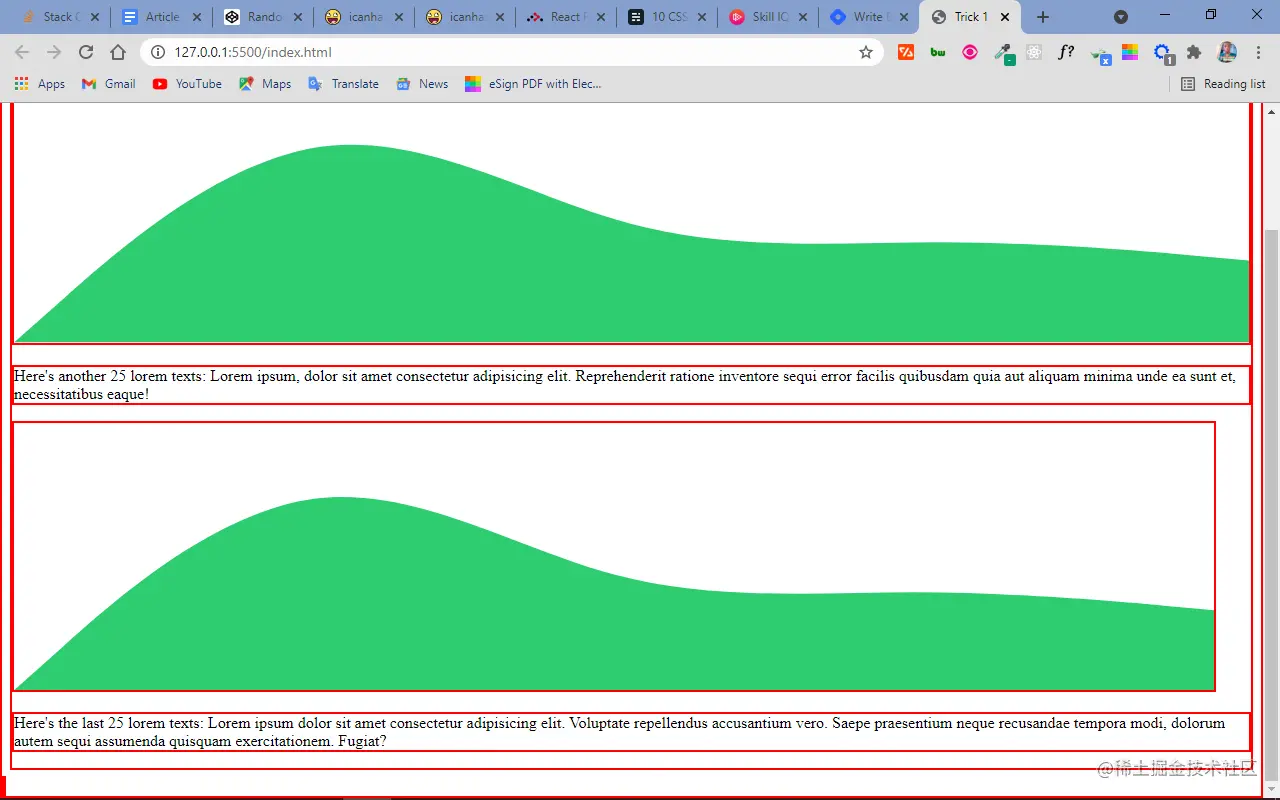Click the page's vertical scrollbar thumb

(x=1271, y=450)
